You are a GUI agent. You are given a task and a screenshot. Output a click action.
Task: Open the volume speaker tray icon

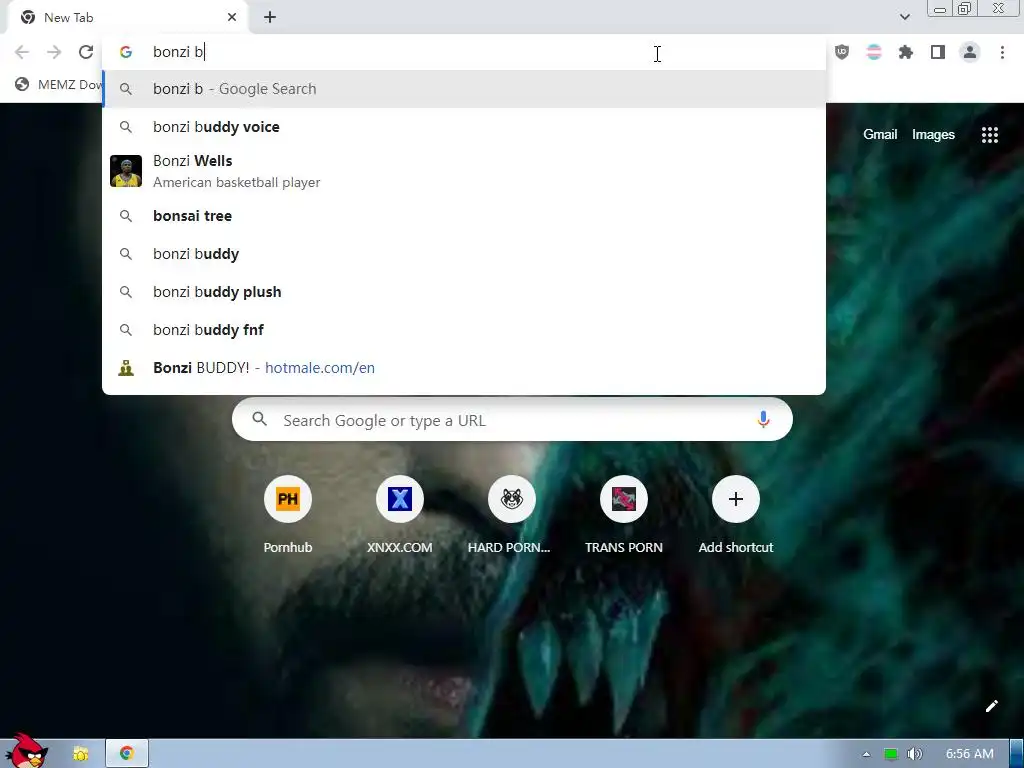[x=914, y=754]
